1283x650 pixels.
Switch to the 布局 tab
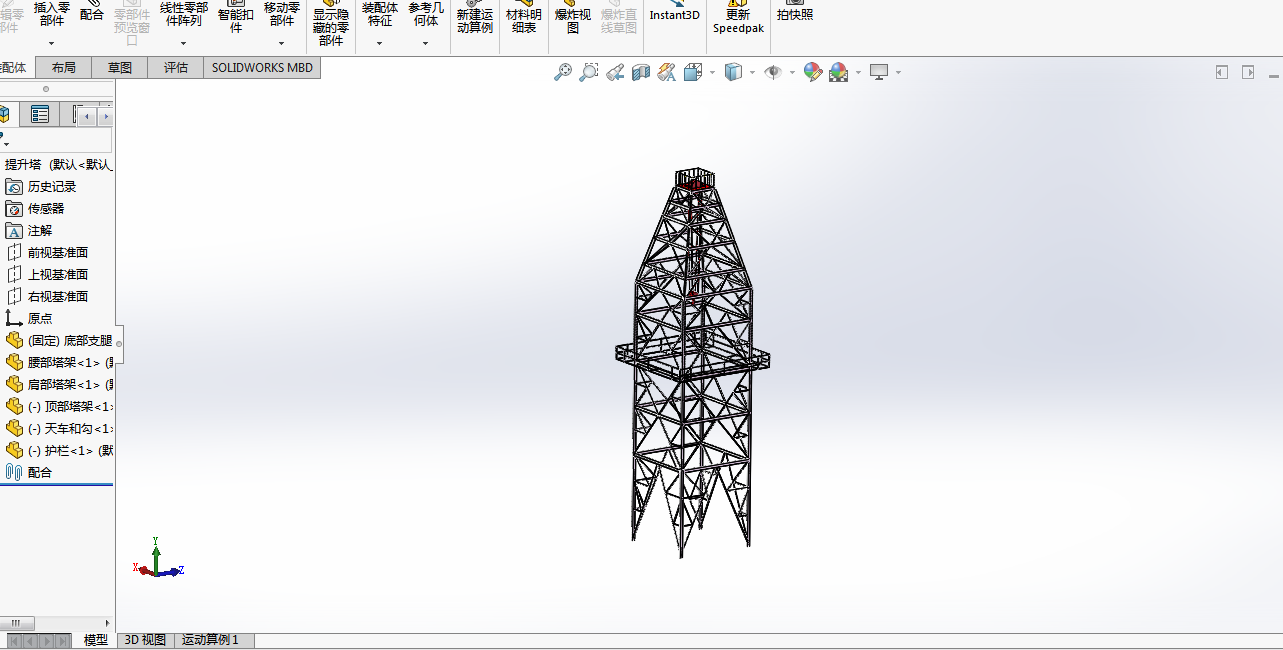pos(63,68)
